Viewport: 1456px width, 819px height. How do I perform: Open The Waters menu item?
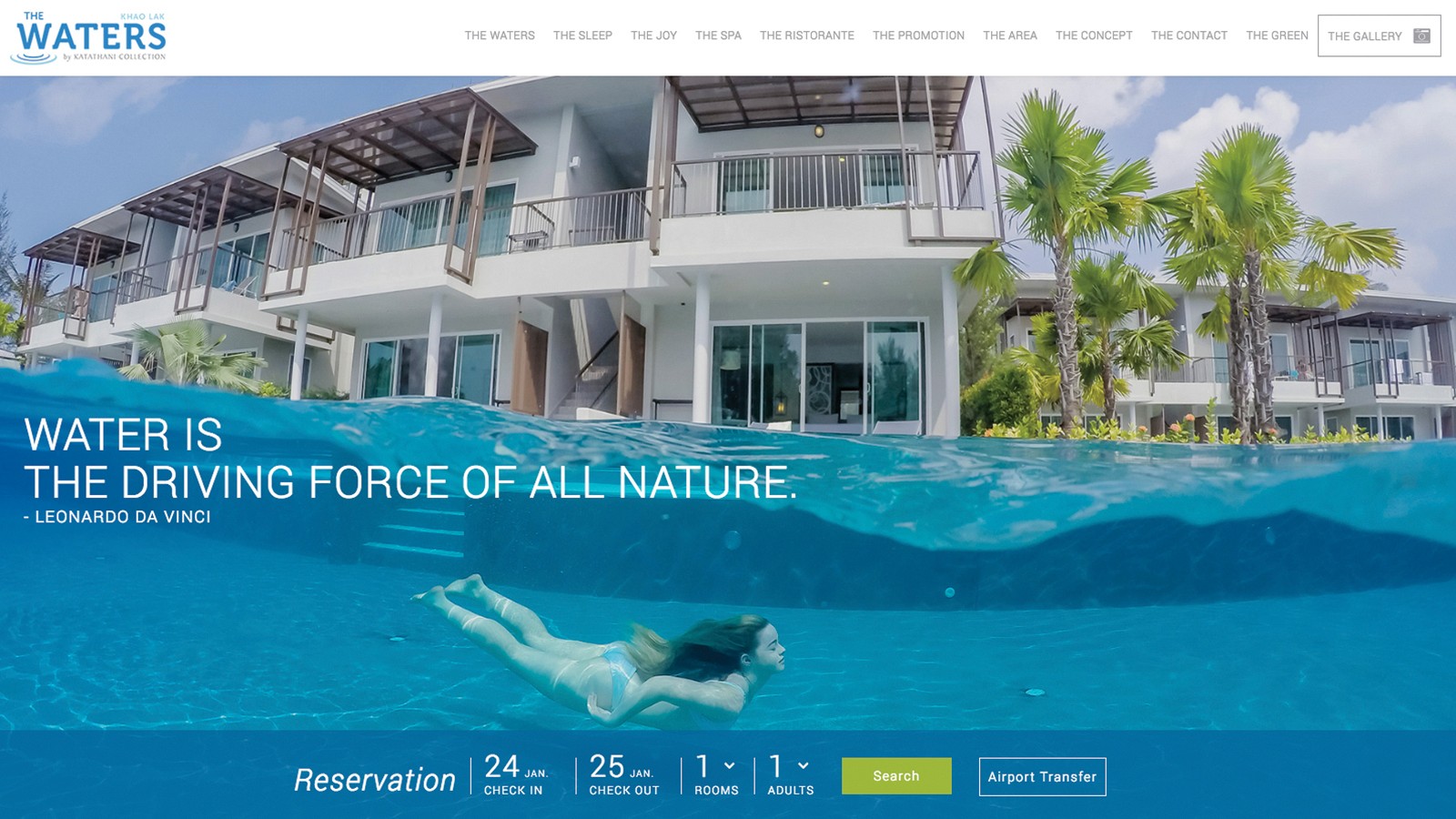pyautogui.click(x=500, y=35)
